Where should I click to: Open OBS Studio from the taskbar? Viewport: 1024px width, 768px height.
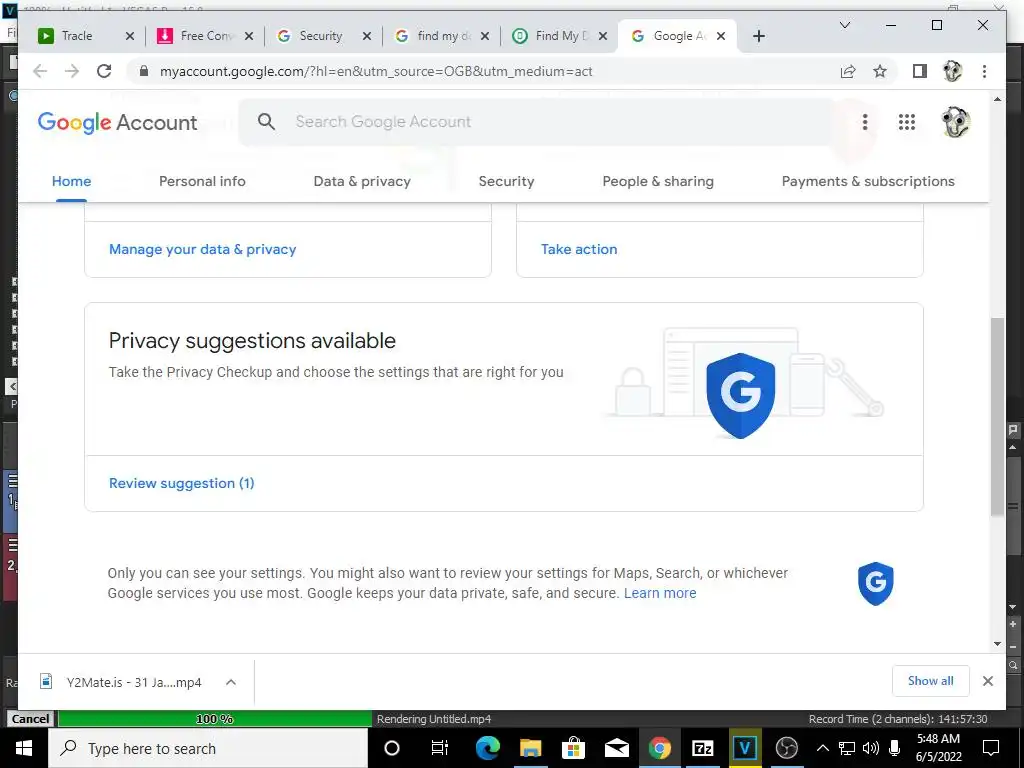786,748
